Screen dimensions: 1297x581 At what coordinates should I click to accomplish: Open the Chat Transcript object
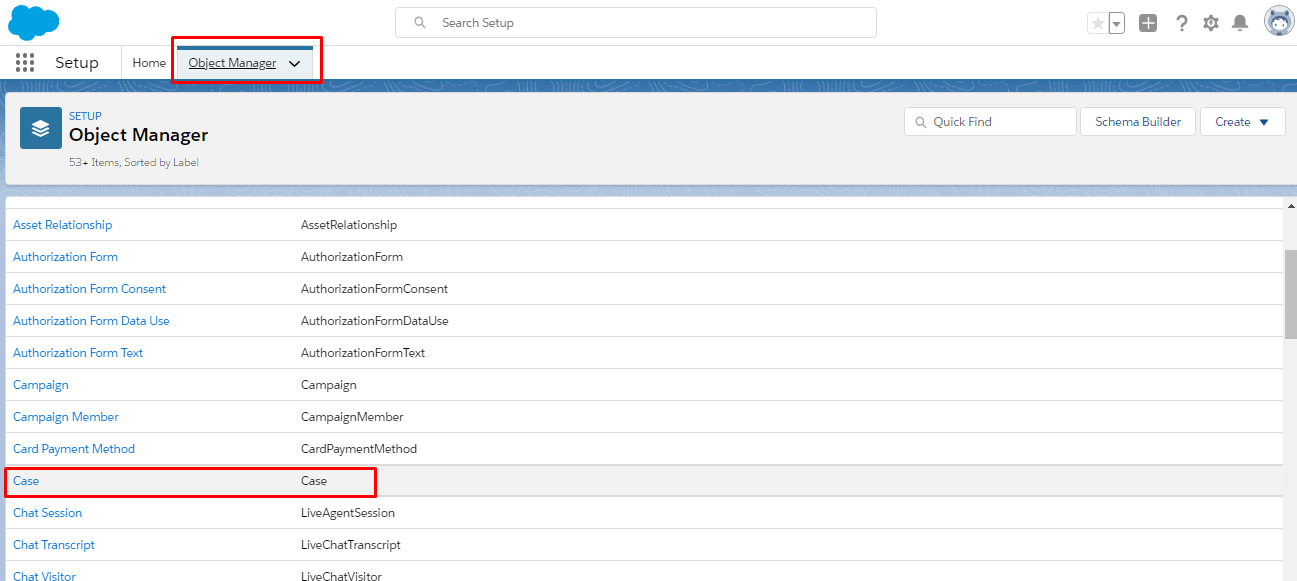(54, 545)
